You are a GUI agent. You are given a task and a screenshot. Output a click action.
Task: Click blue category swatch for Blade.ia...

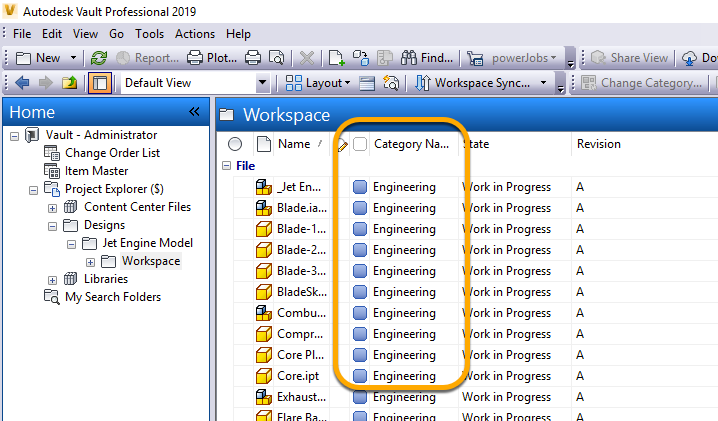[360, 208]
